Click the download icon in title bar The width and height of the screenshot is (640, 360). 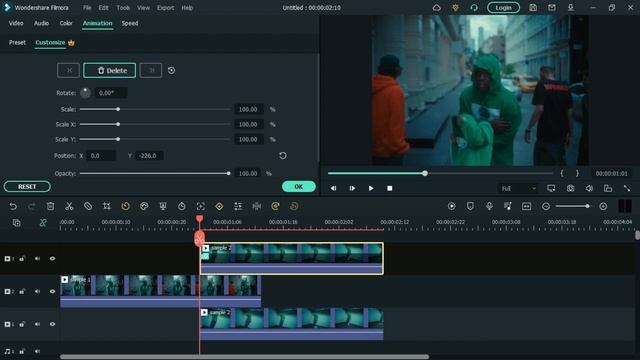571,8
